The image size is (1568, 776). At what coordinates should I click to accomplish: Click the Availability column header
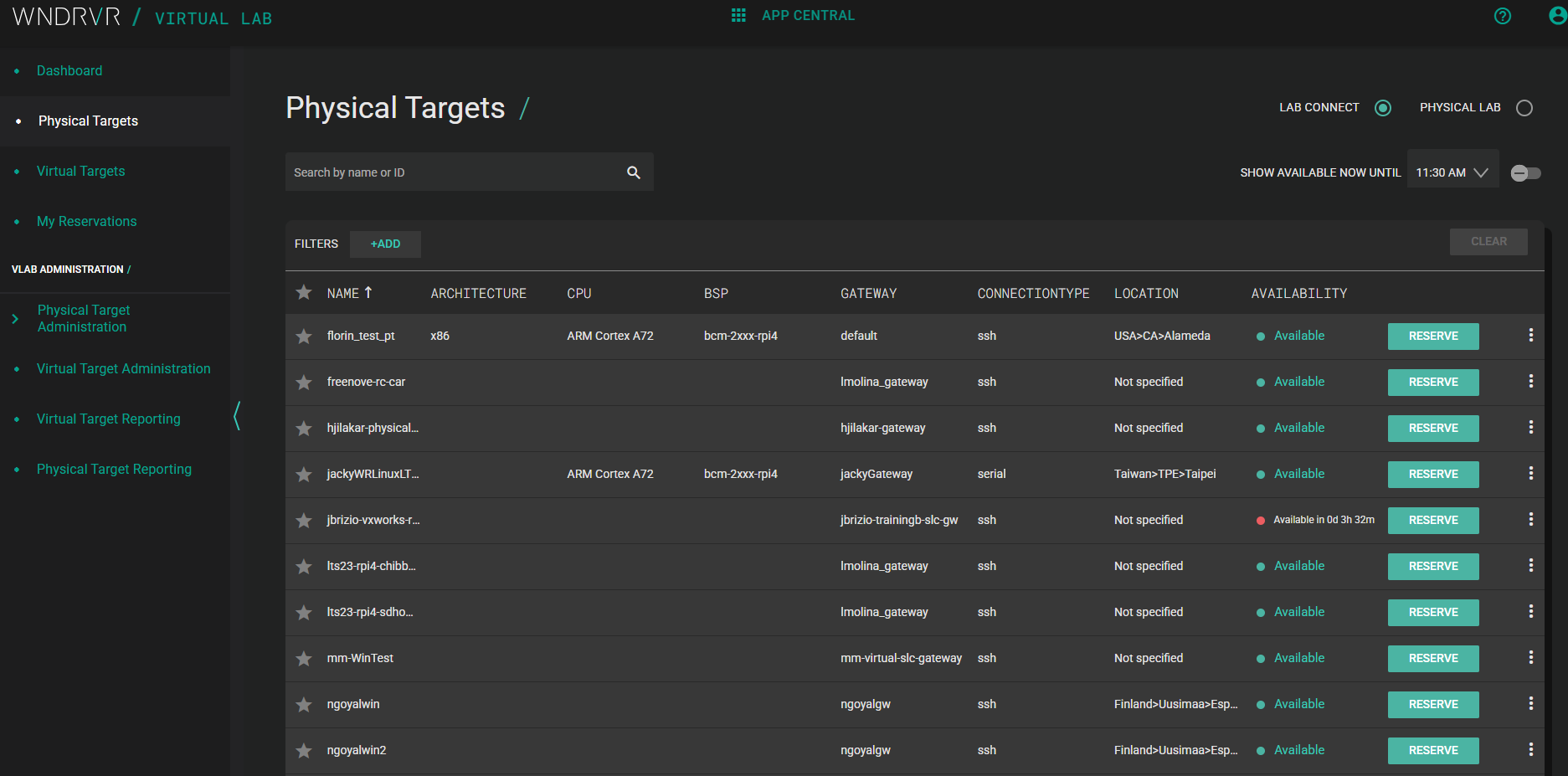tap(1298, 294)
